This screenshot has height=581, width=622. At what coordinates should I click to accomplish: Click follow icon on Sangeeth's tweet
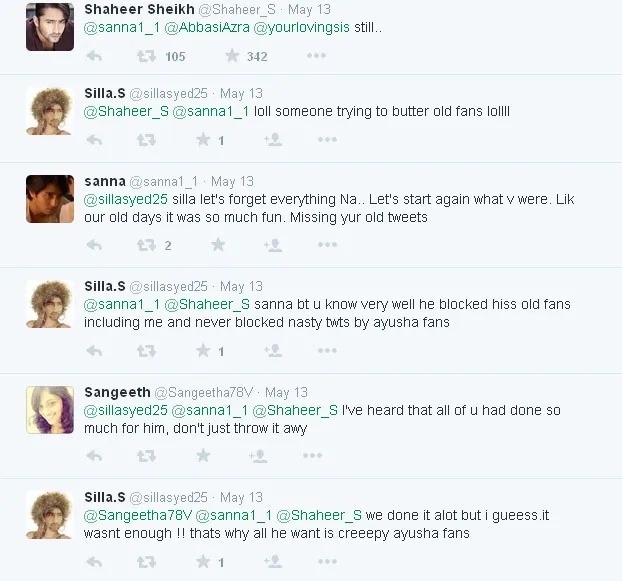click(258, 455)
